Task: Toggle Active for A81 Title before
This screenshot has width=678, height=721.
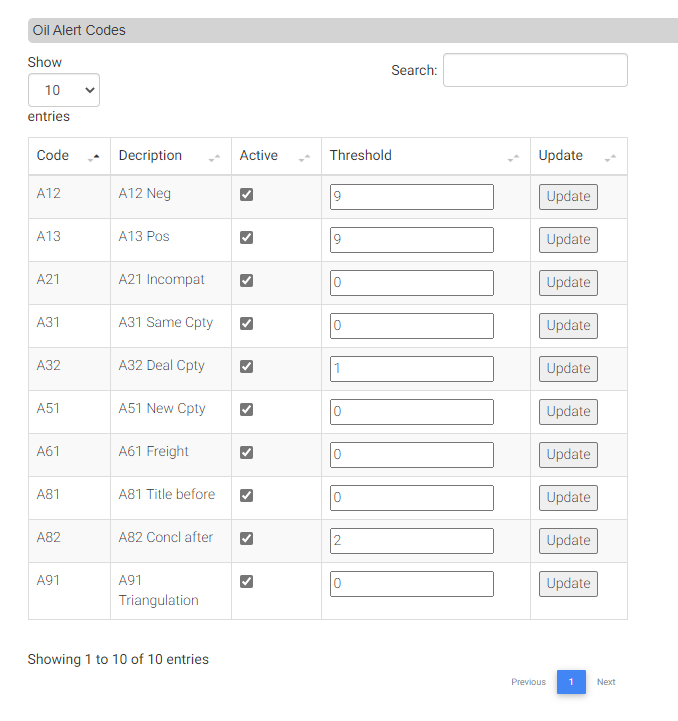Action: pos(247,495)
